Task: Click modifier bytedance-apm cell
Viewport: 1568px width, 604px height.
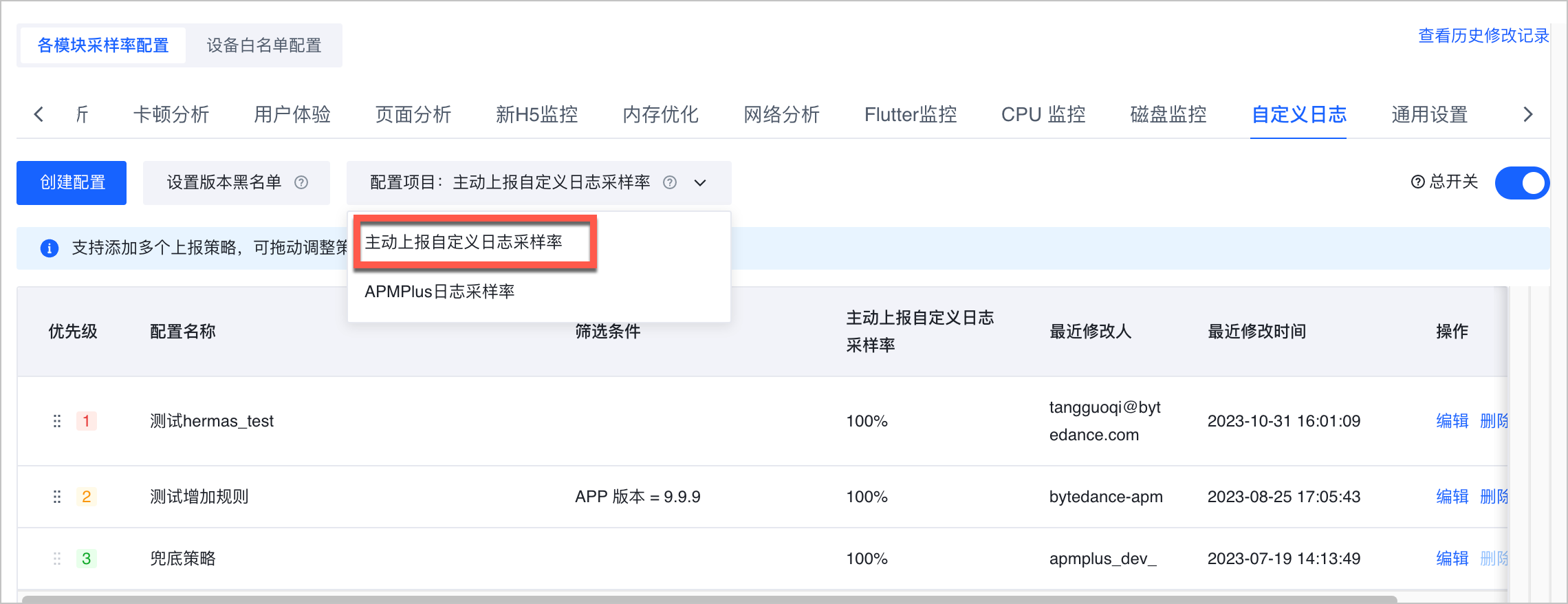Action: click(x=1106, y=497)
